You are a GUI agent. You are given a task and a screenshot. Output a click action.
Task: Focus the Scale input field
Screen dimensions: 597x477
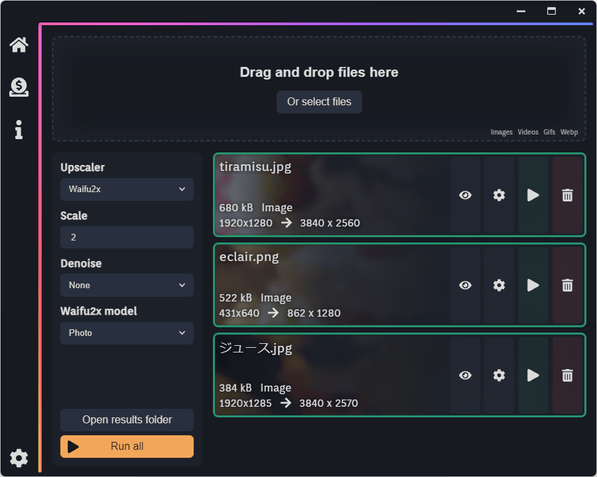click(127, 237)
